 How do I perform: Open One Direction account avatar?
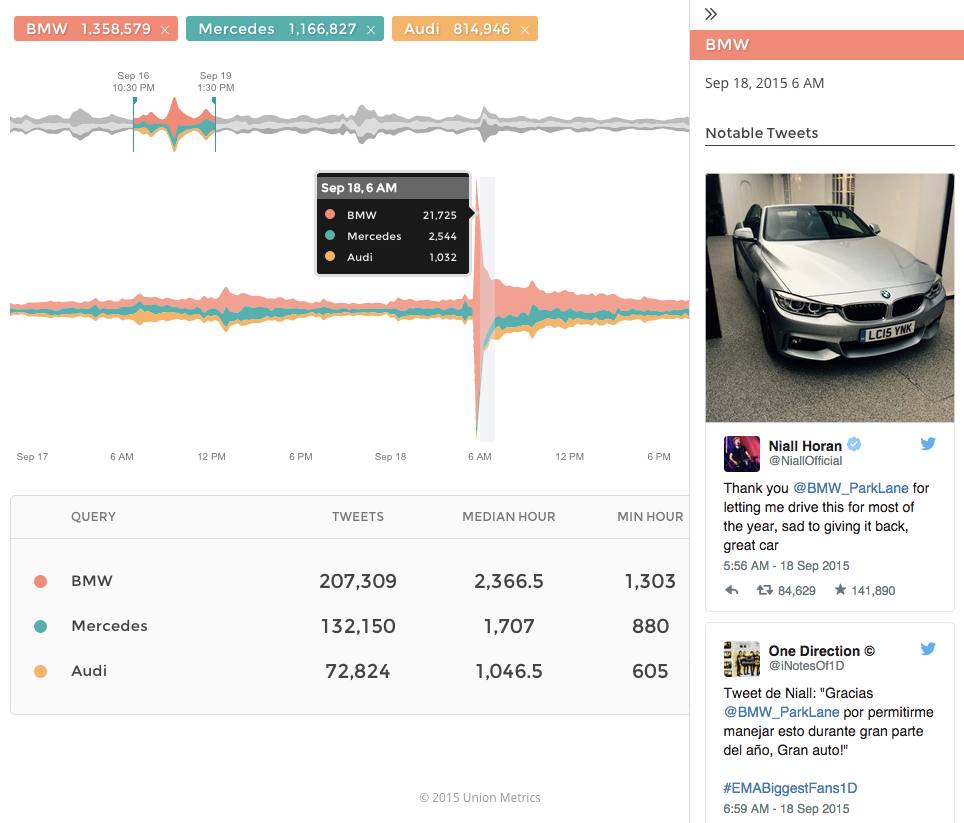[741, 657]
